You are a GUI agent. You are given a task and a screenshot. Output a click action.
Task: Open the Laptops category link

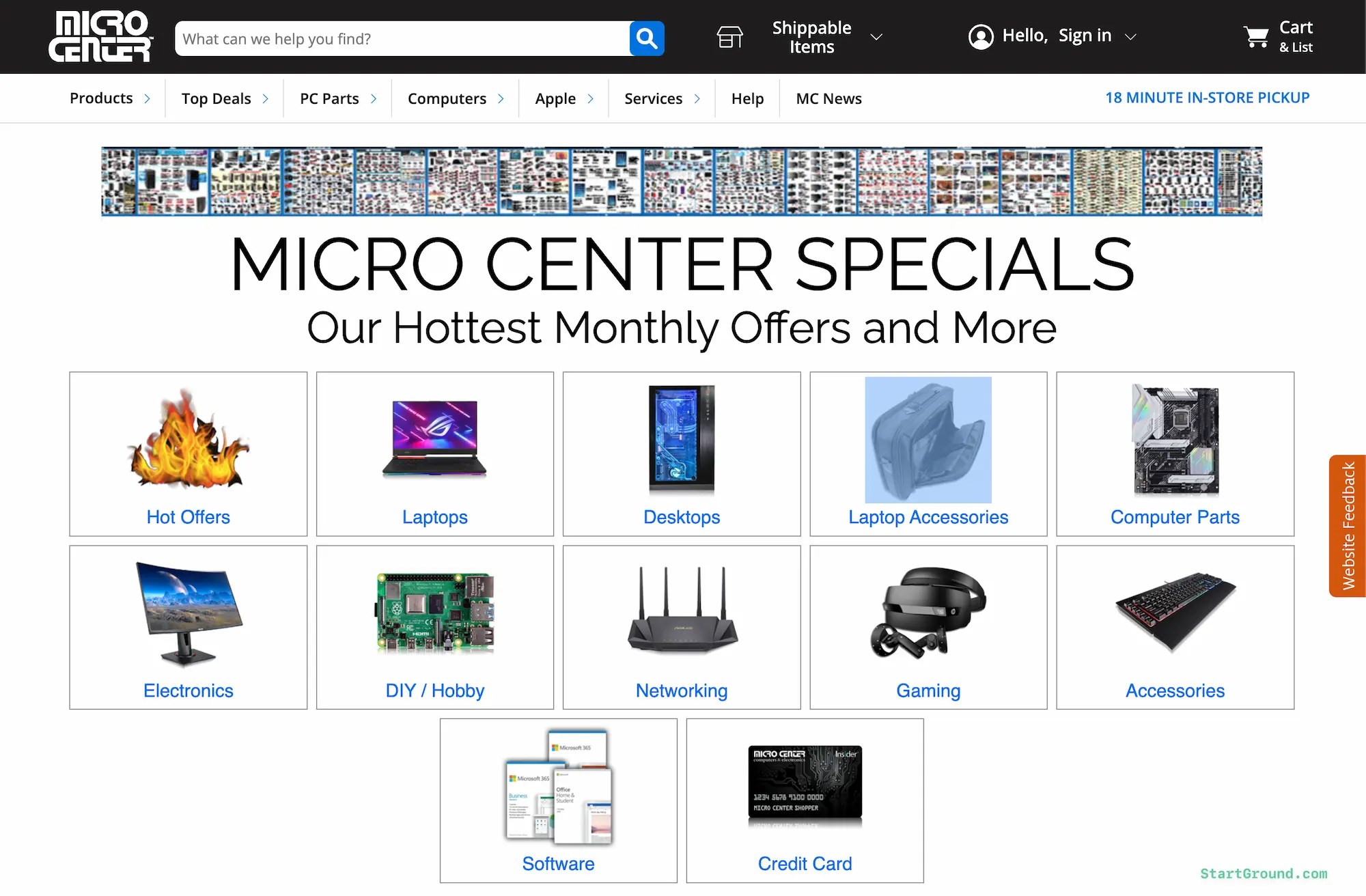coord(434,517)
